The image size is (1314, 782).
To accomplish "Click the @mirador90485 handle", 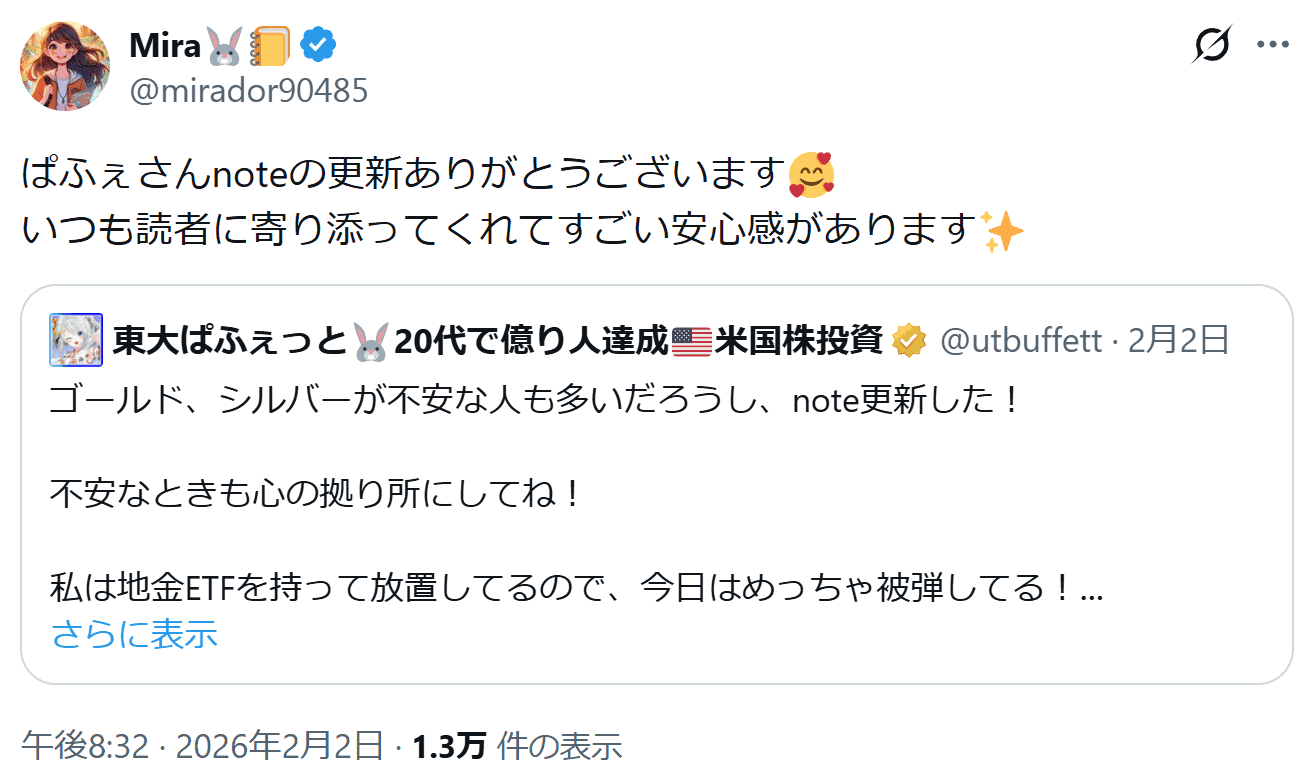I will point(248,91).
